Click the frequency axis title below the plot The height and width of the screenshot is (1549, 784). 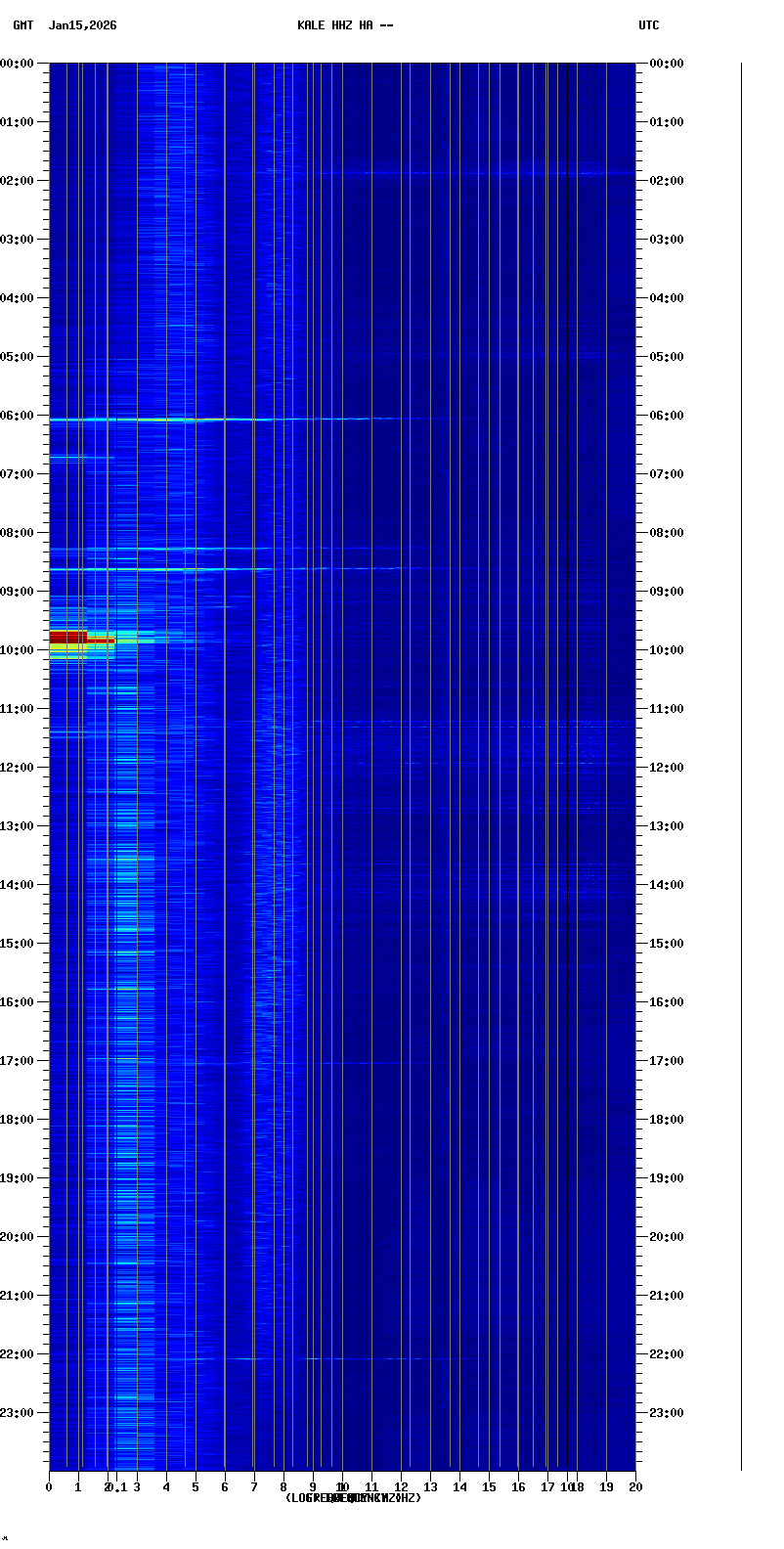pyautogui.click(x=353, y=1498)
